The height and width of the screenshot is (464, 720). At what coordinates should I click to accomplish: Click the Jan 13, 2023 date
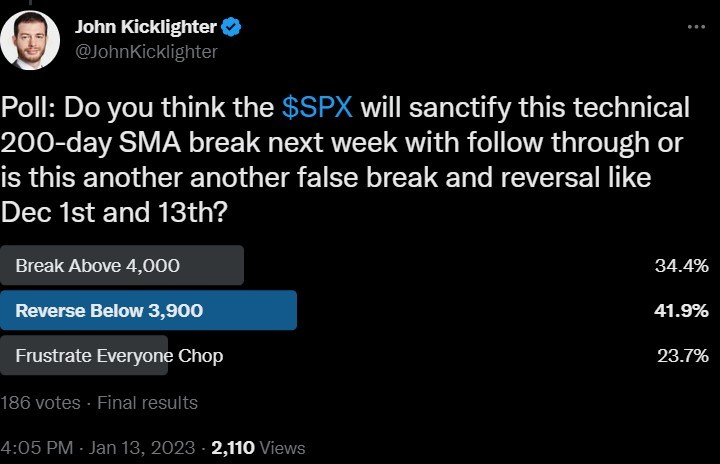142,448
